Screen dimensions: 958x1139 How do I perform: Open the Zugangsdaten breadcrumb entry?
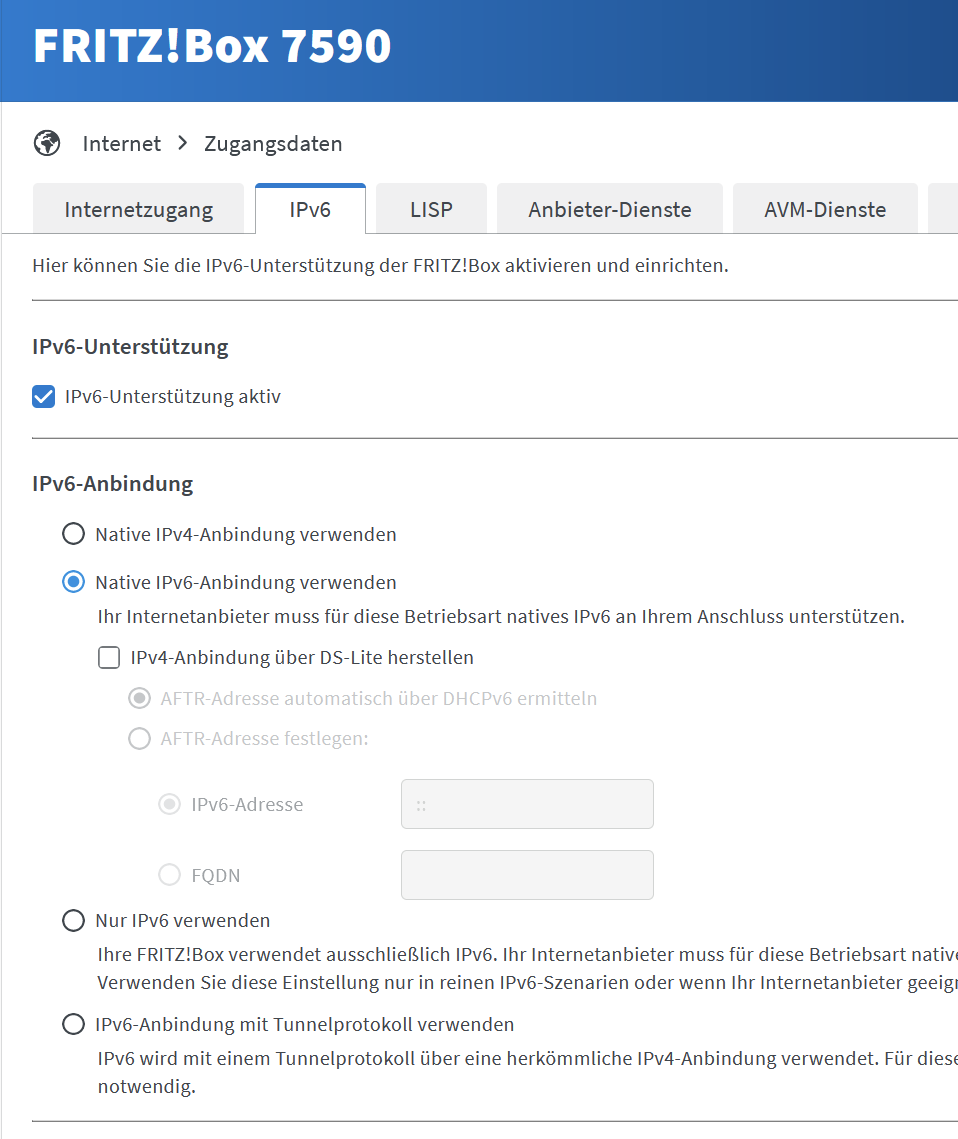coord(273,144)
